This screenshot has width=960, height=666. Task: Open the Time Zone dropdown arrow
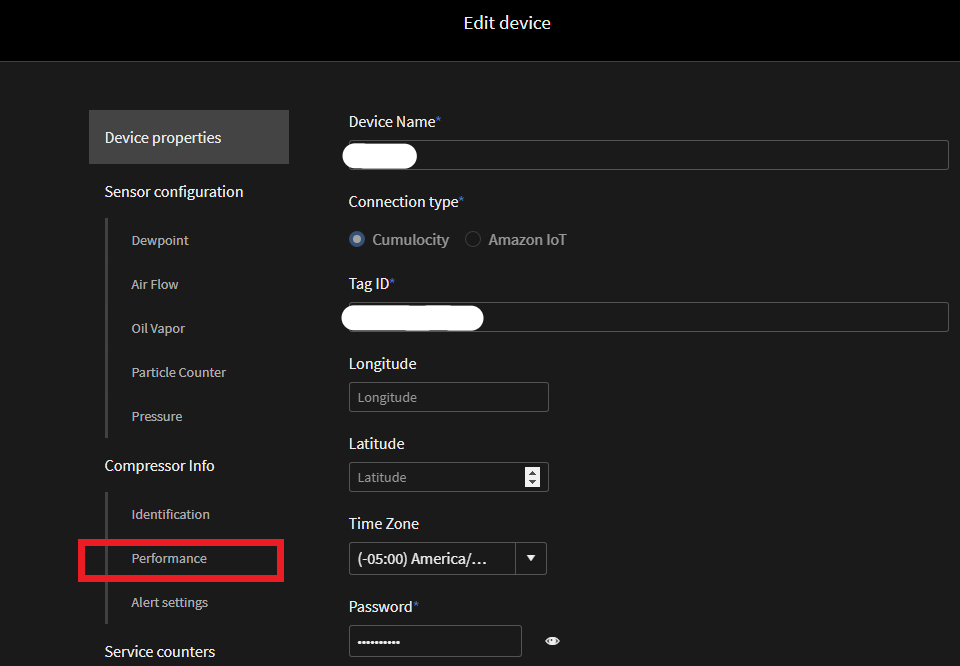coord(531,558)
